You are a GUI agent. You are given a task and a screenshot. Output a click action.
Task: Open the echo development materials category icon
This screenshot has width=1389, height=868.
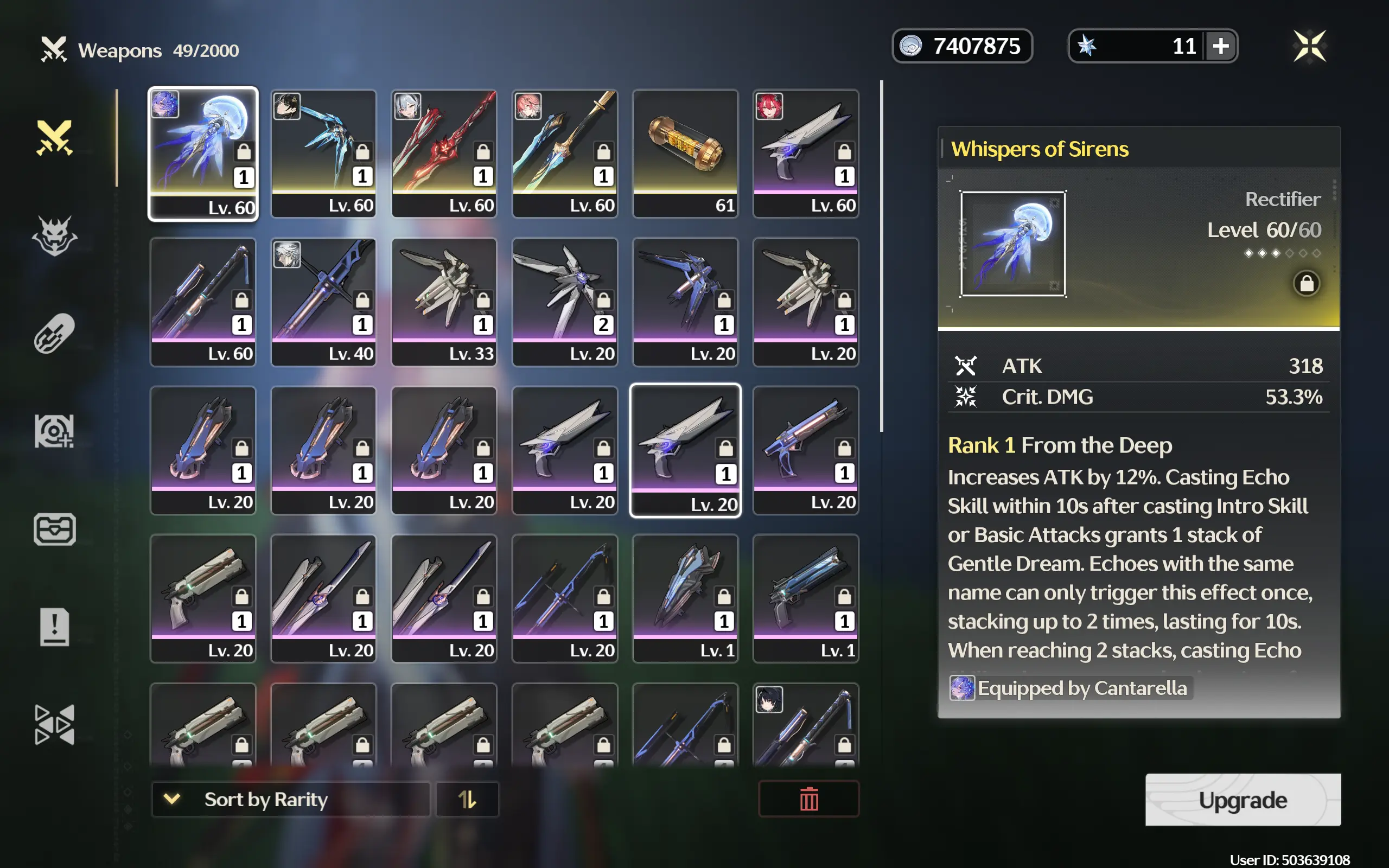point(54,431)
